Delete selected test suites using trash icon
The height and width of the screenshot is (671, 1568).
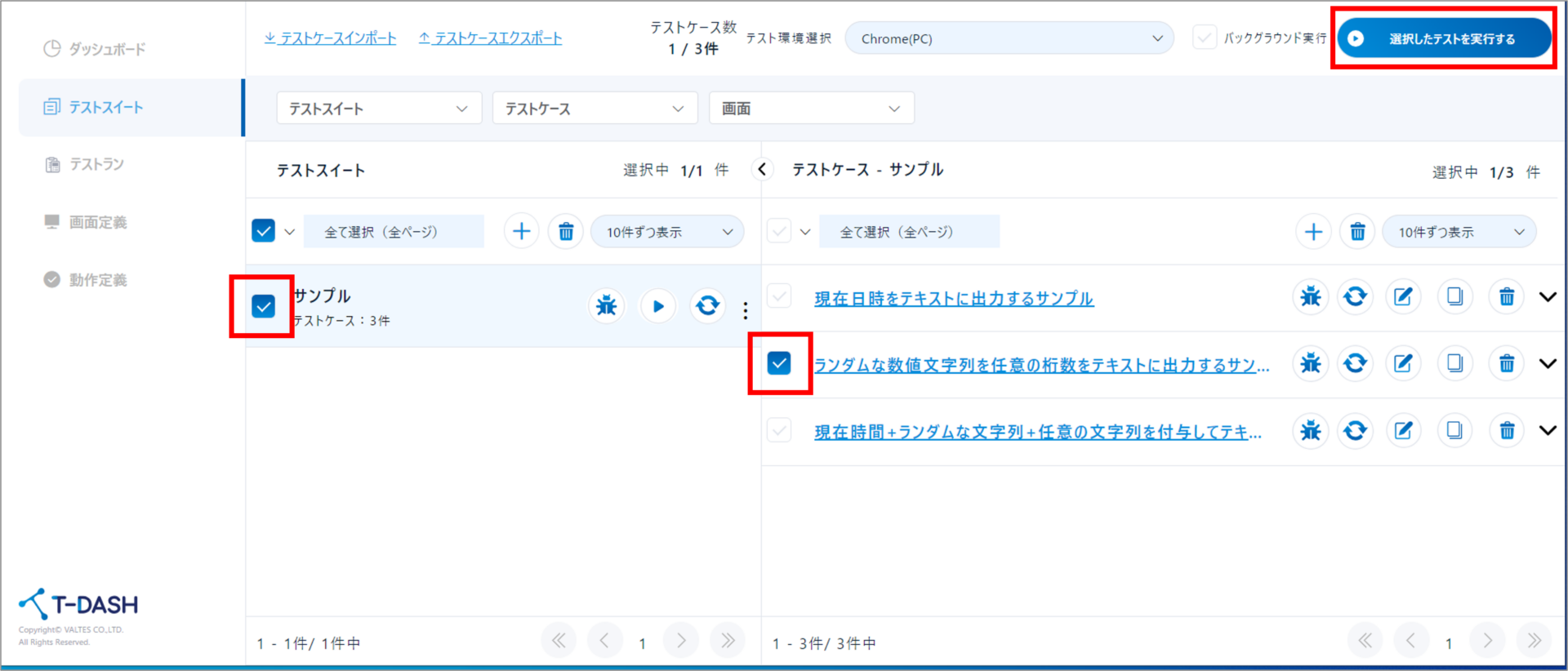565,232
